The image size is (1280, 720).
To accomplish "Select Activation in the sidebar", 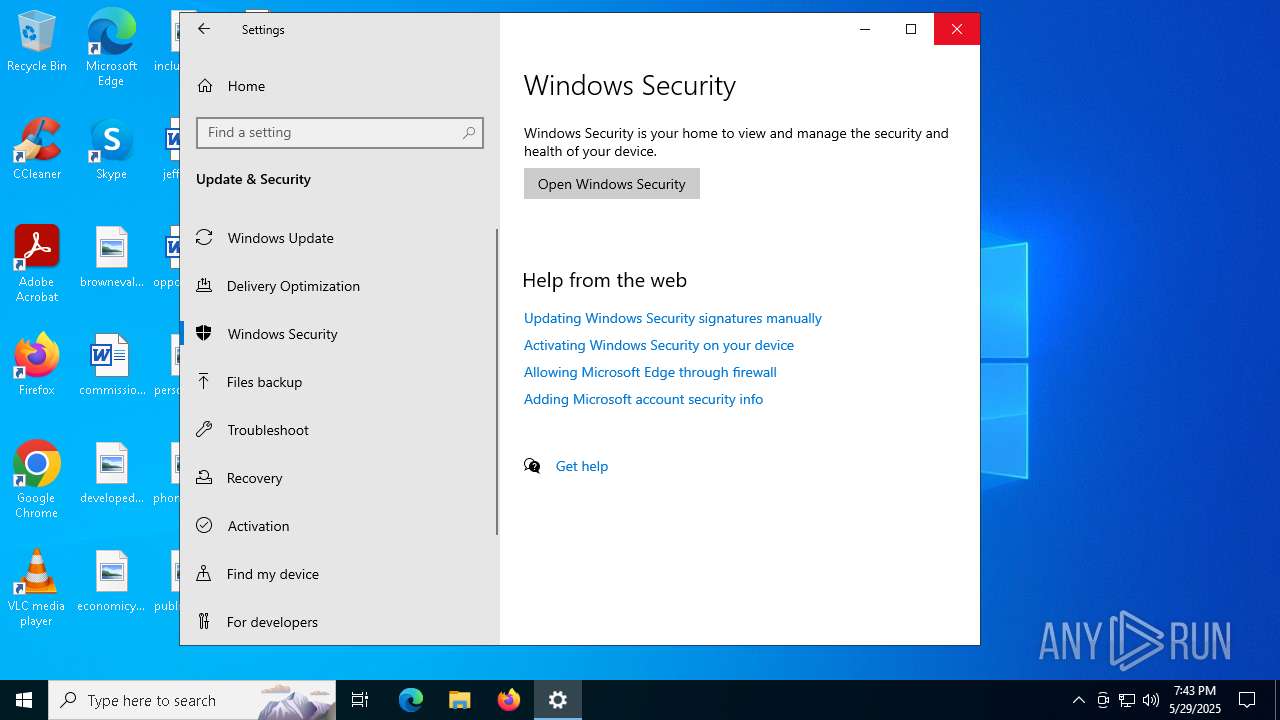I will (x=338, y=526).
